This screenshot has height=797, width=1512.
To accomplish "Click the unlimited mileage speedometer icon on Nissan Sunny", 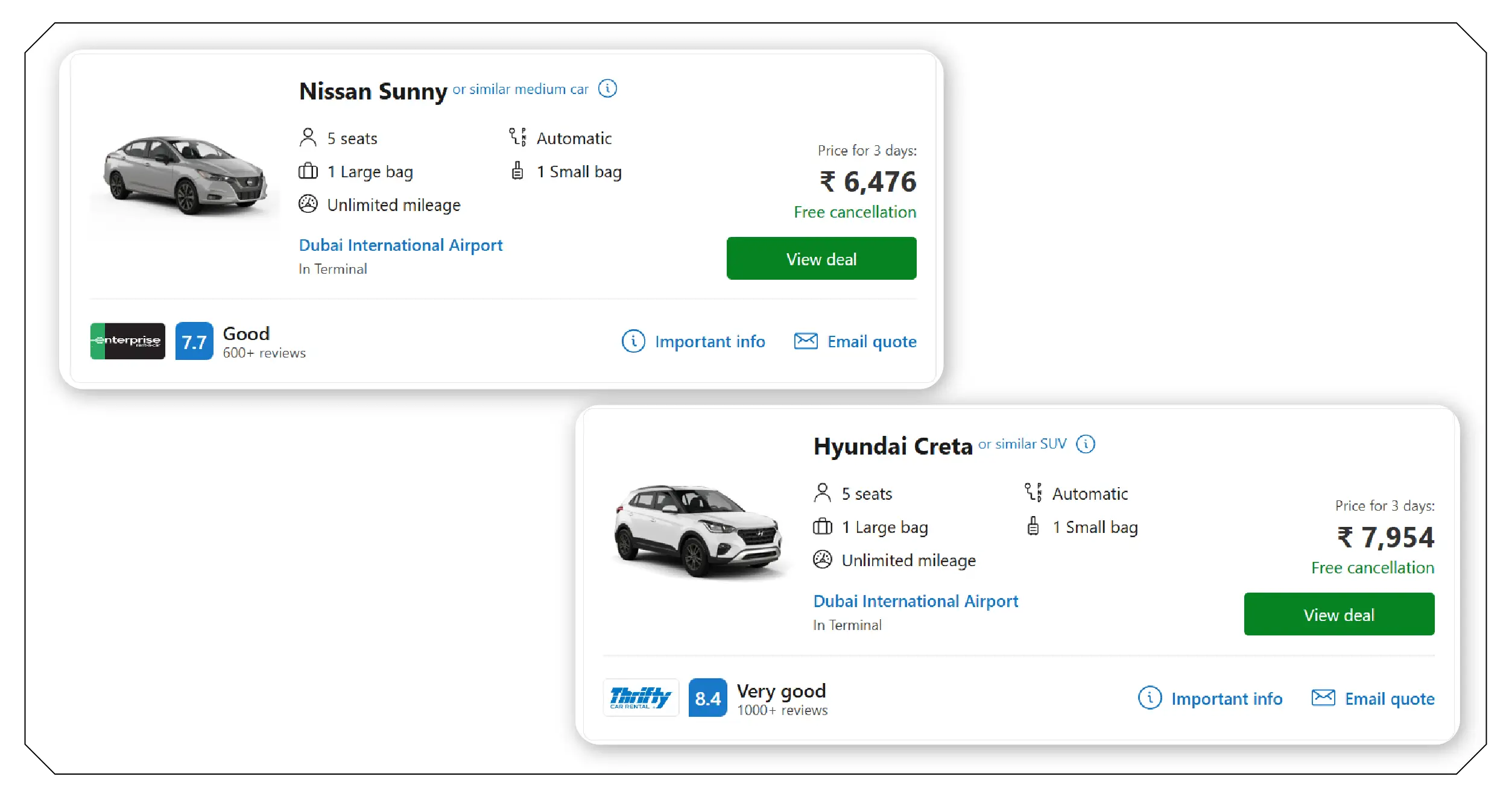I will [308, 204].
